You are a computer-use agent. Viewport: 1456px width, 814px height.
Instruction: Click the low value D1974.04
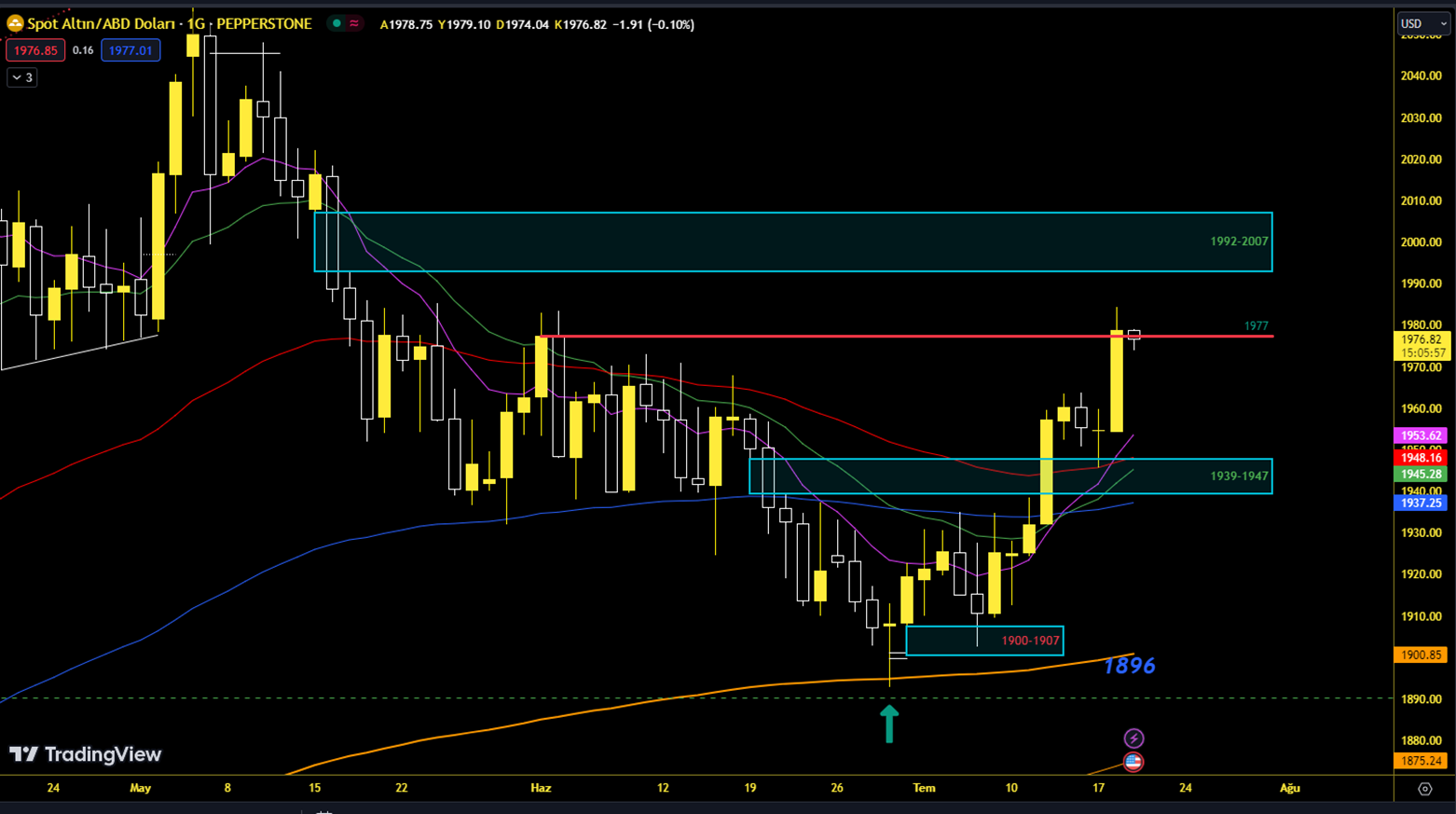[522, 25]
